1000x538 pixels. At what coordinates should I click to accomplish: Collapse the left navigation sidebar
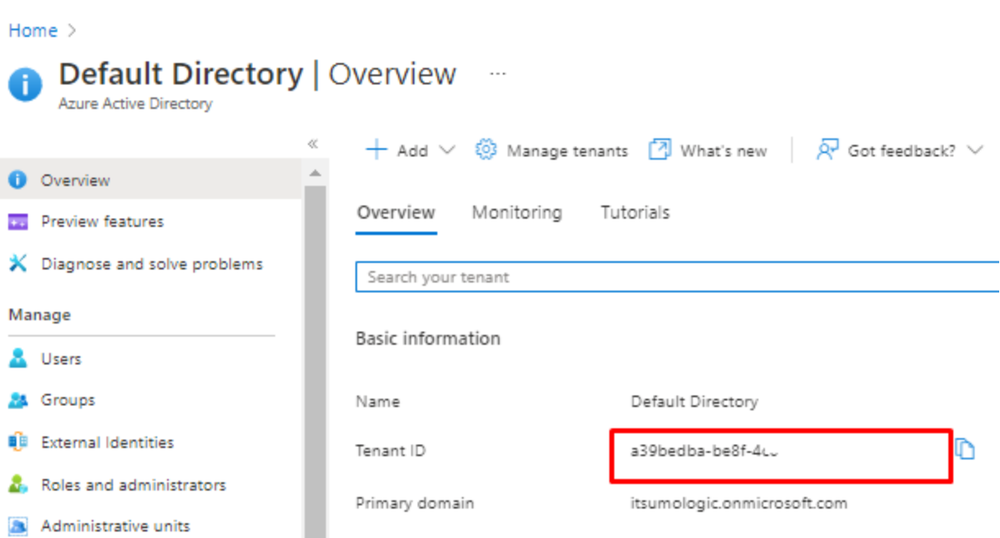click(x=312, y=144)
